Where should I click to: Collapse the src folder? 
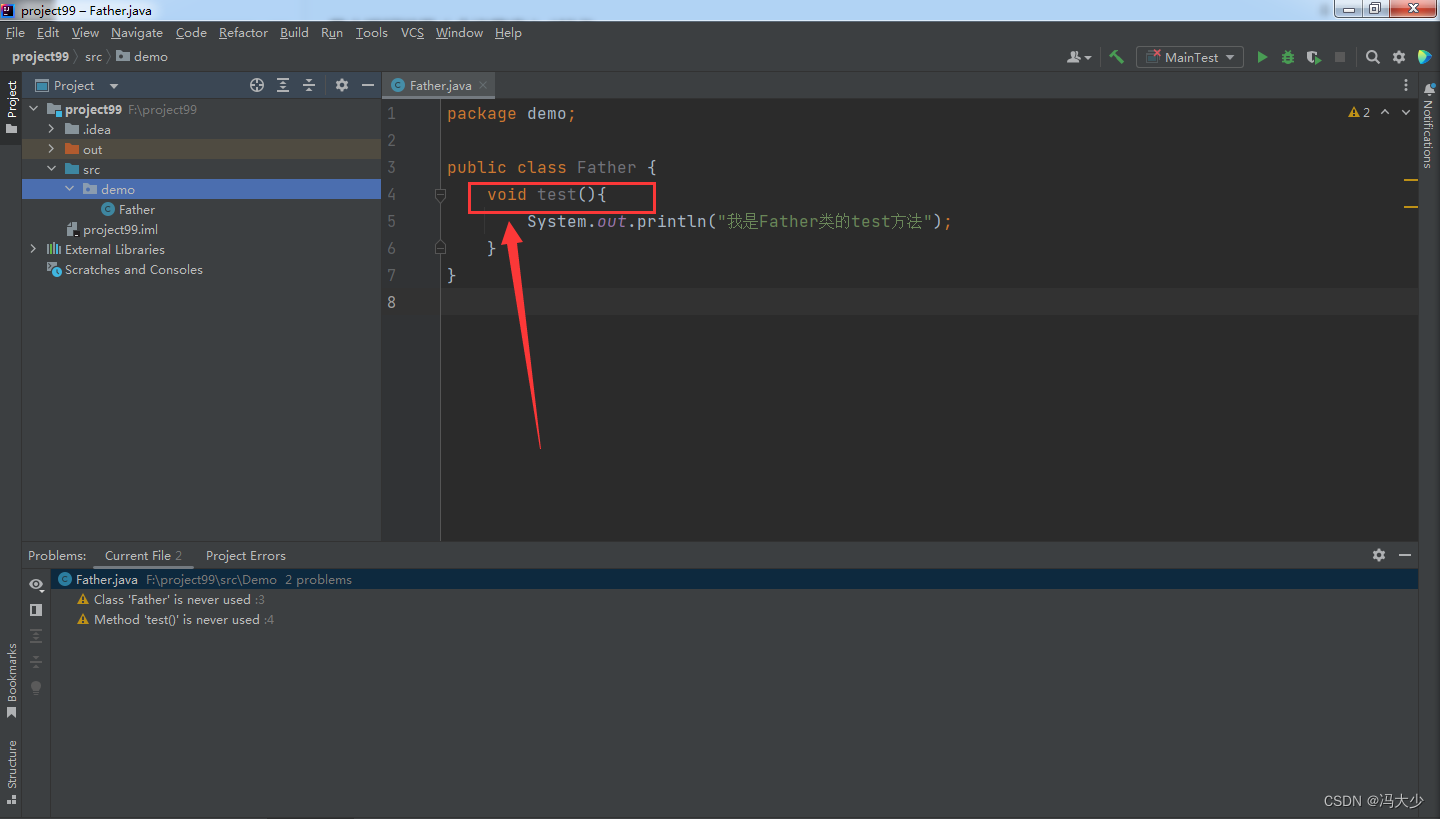point(51,169)
